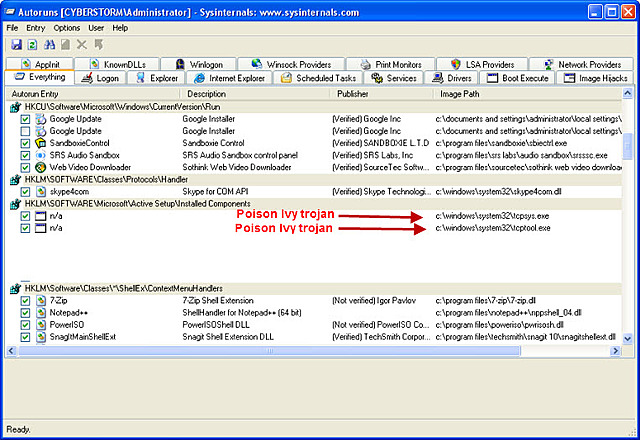This screenshot has height=440, width=640.
Task: Sort by Publisher column header
Action: pyautogui.click(x=382, y=94)
